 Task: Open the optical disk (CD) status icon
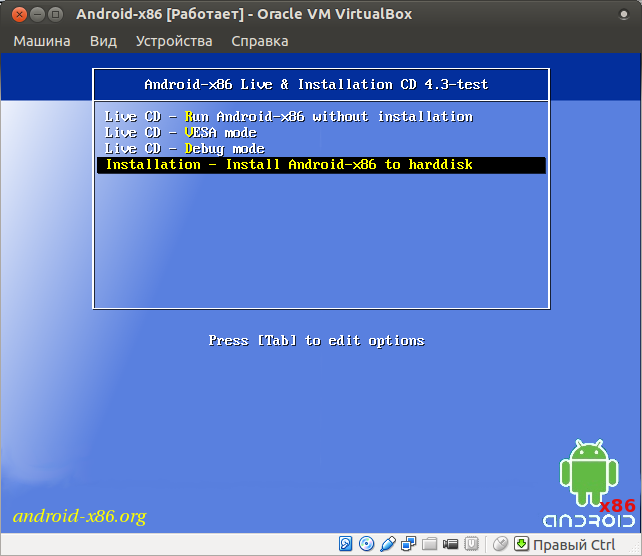[367, 545]
